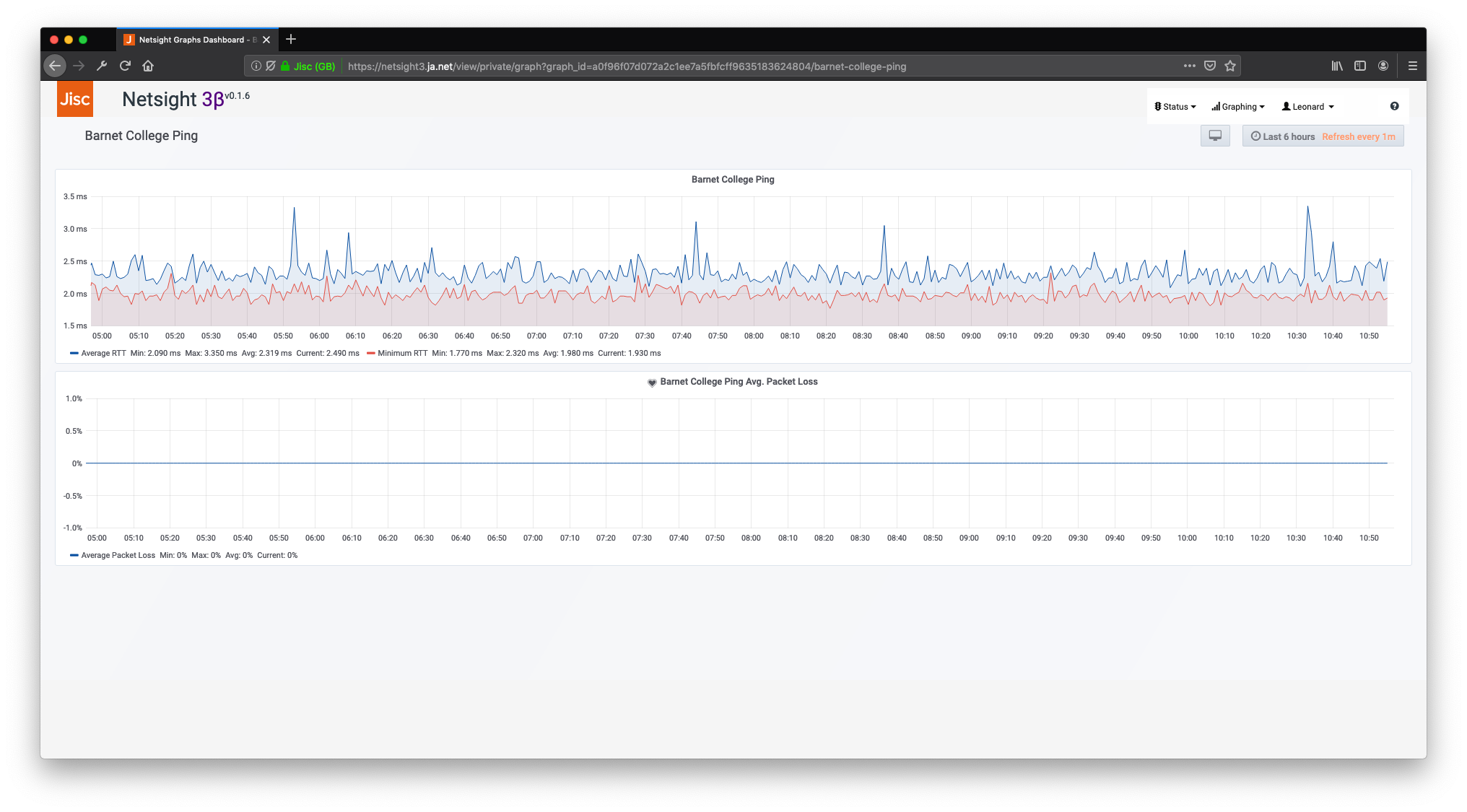Open the browser library icon
The height and width of the screenshot is (812, 1467).
coord(1337,66)
